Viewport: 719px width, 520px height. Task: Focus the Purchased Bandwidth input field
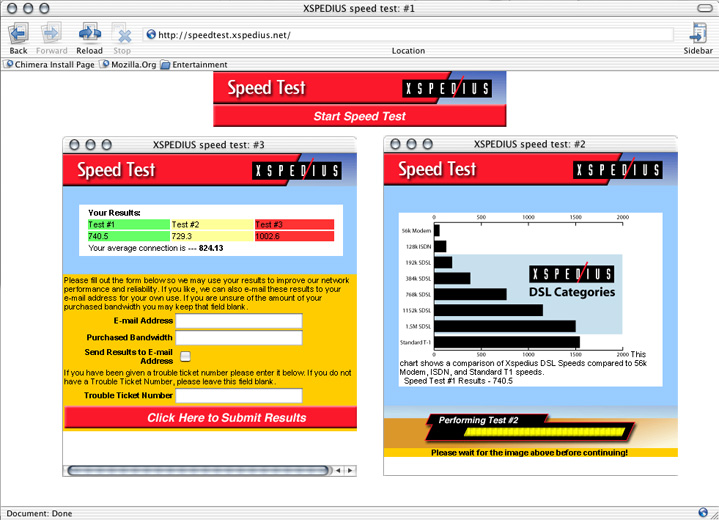(238, 338)
